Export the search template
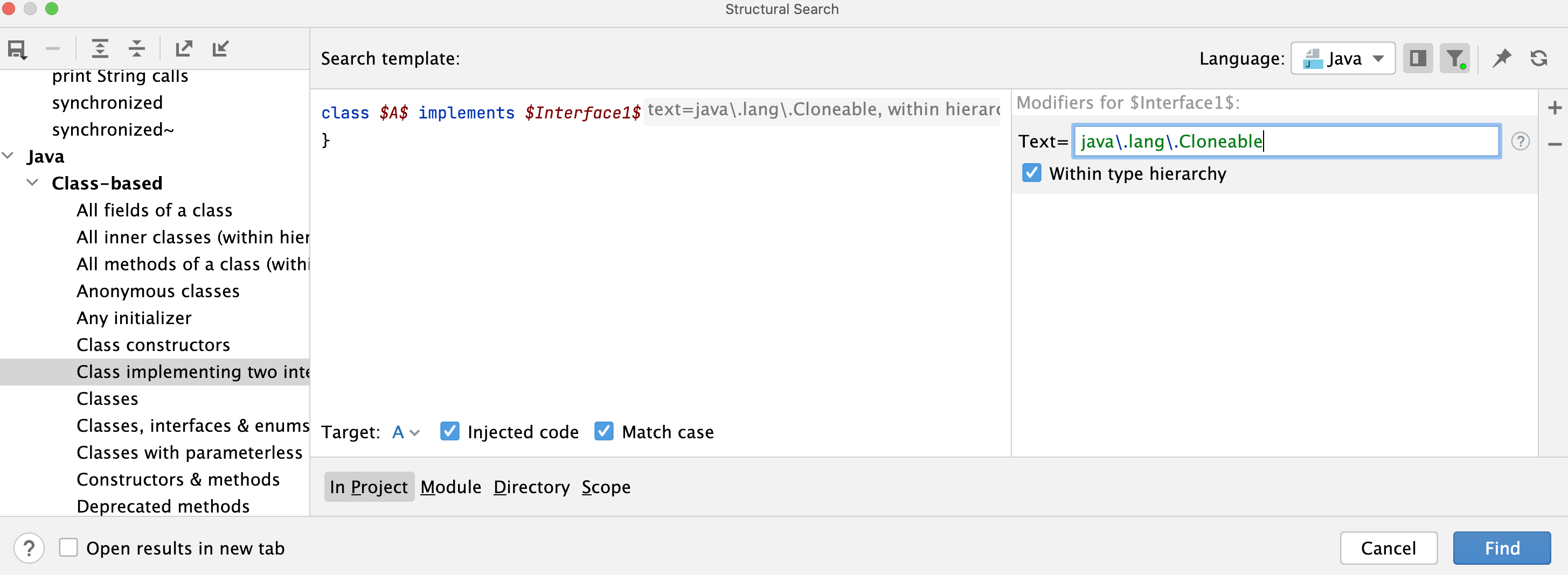The width and height of the screenshot is (1568, 575). (x=184, y=48)
